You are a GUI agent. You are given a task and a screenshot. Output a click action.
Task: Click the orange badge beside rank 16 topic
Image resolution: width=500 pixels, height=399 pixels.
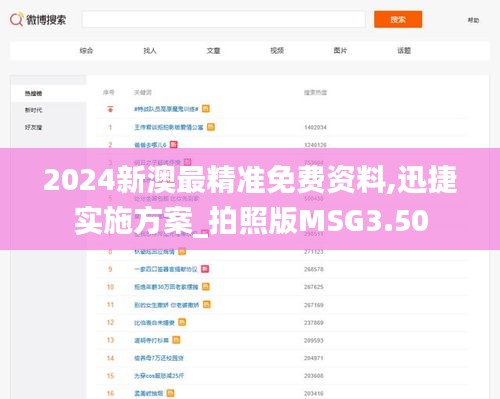pyautogui.click(x=170, y=393)
